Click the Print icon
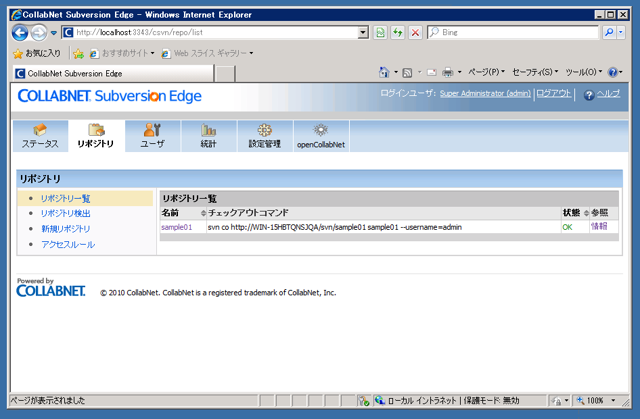The height and width of the screenshot is (419, 640). 448,73
